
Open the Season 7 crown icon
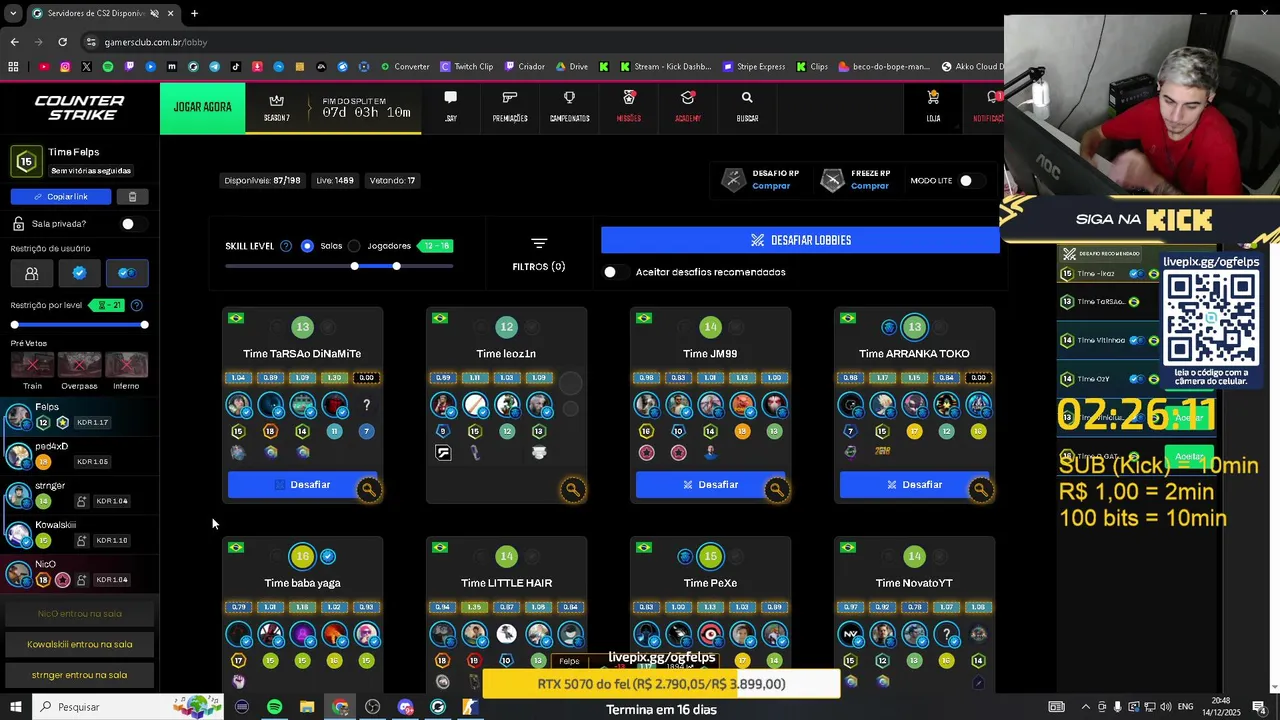277,101
